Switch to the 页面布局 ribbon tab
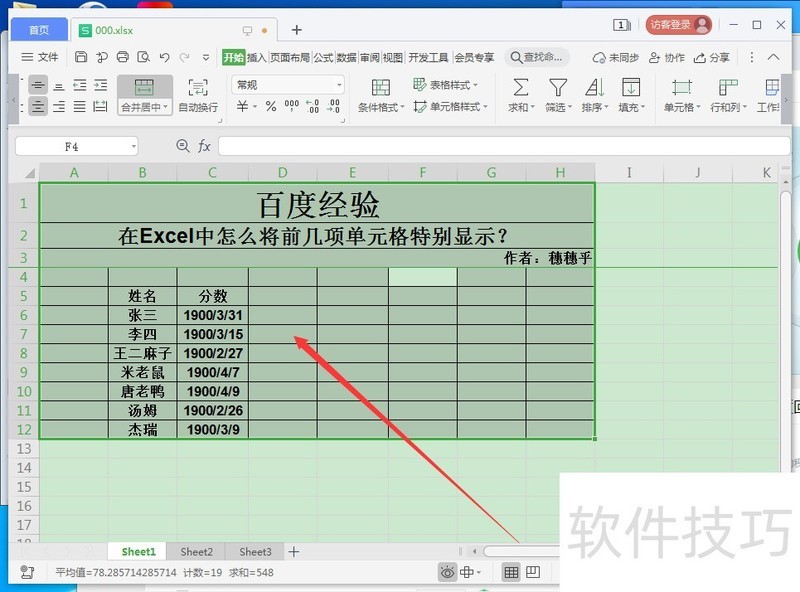Image resolution: width=800 pixels, height=592 pixels. click(x=290, y=57)
